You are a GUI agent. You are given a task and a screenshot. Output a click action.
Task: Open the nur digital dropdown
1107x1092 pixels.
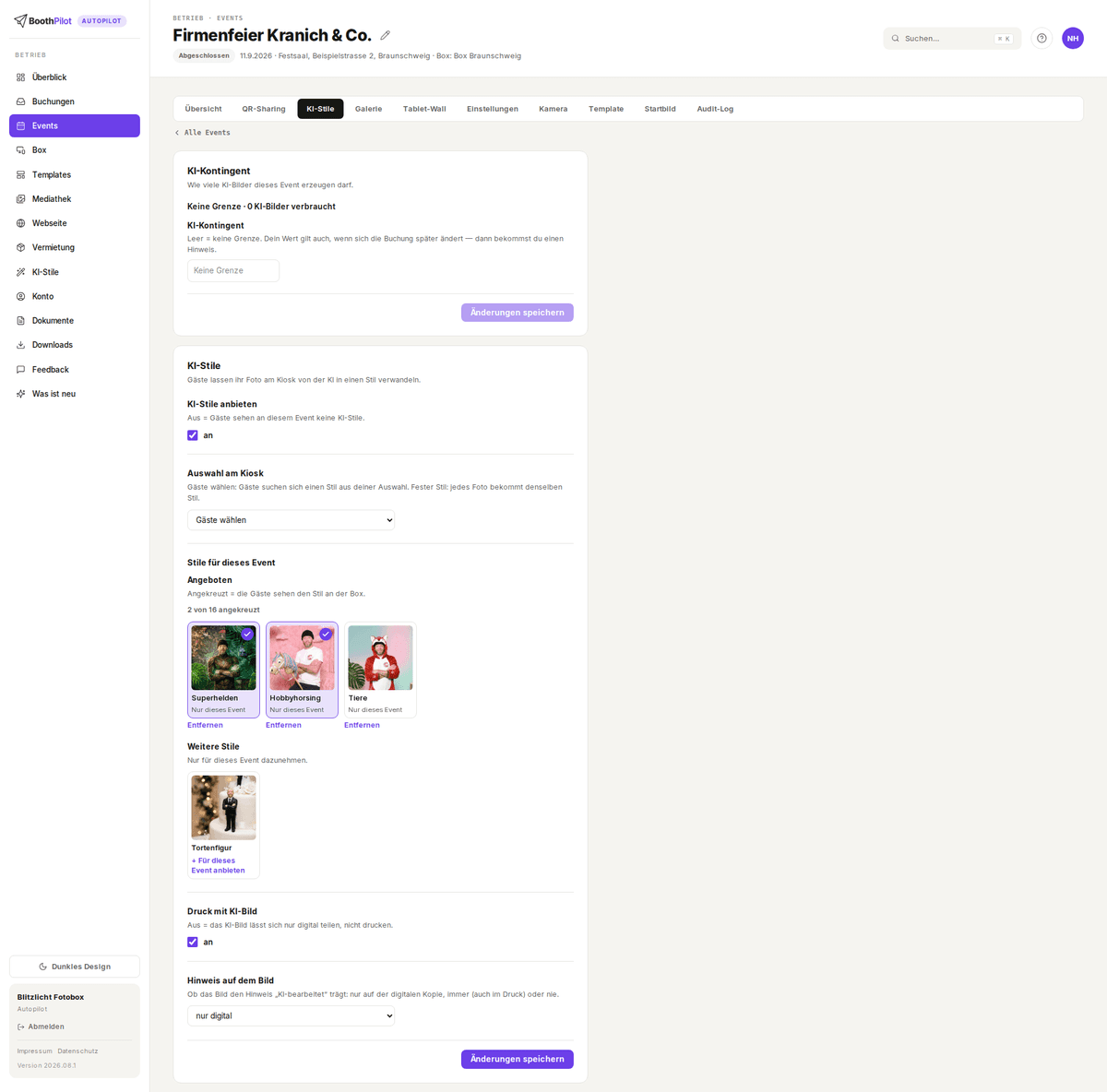[x=292, y=1015]
